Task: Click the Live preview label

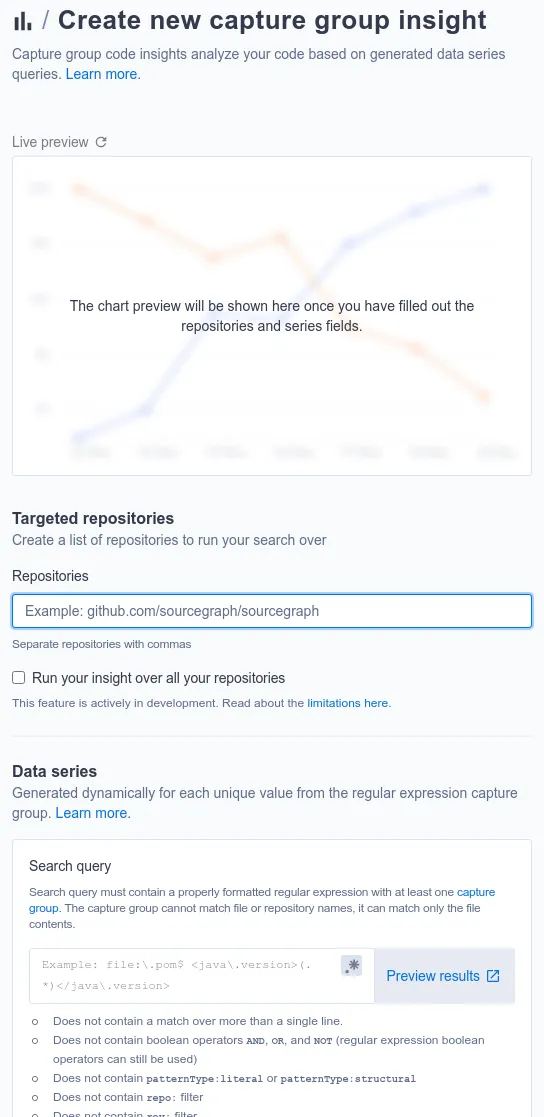Action: (50, 142)
